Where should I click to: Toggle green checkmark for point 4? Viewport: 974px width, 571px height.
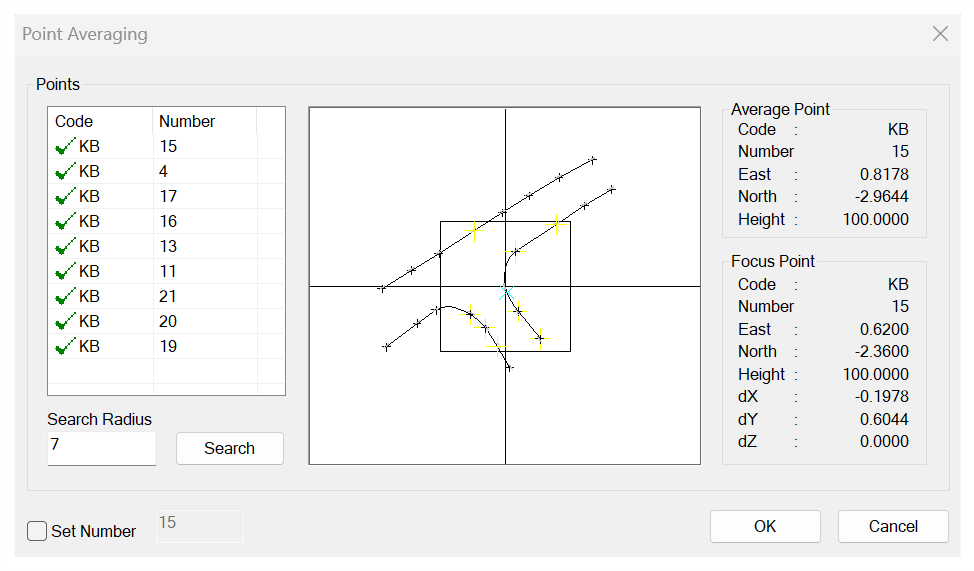pyautogui.click(x=65, y=172)
